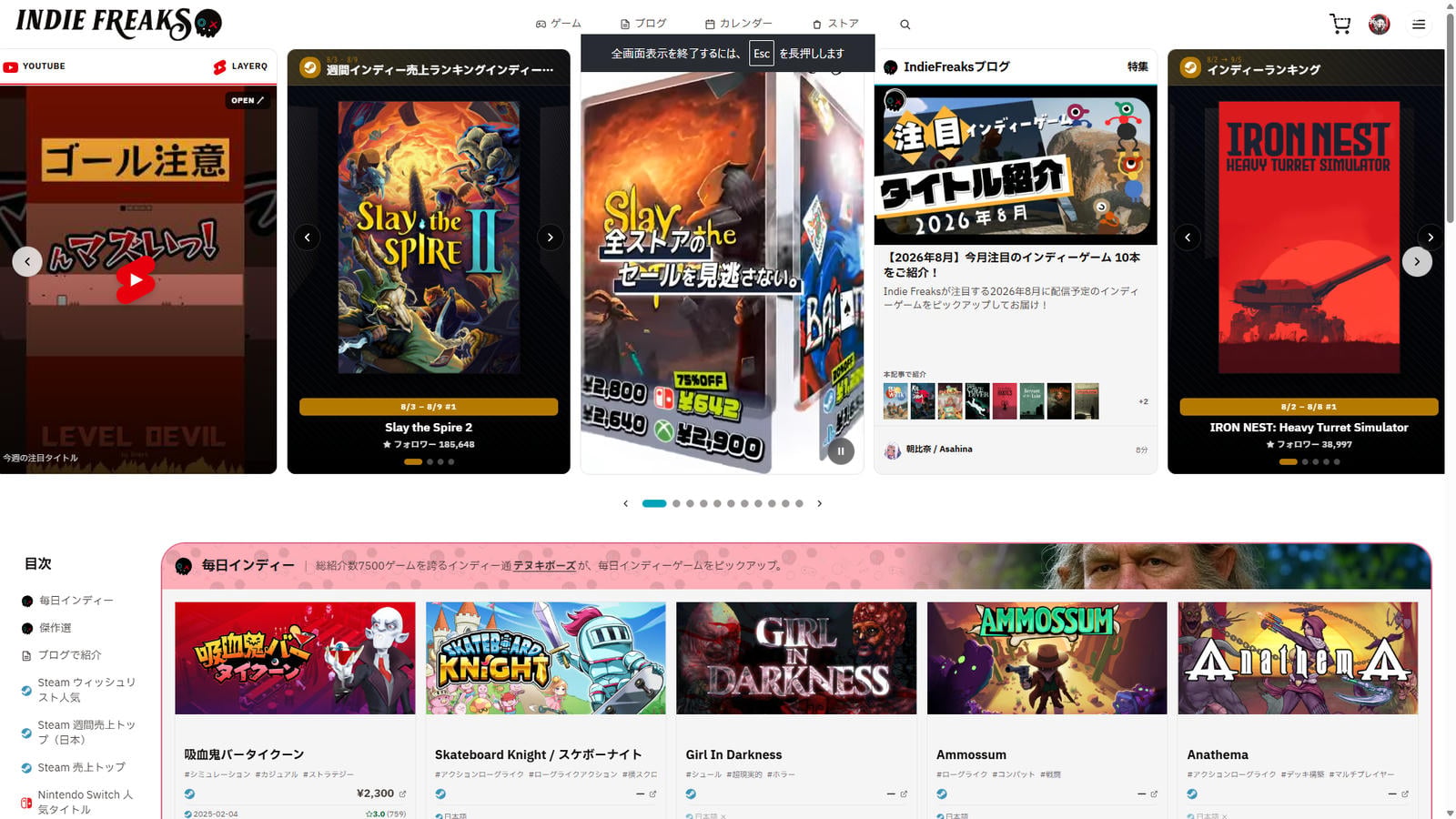
Task: Open external link icon on Skateboard Knight card
Action: [x=652, y=794]
